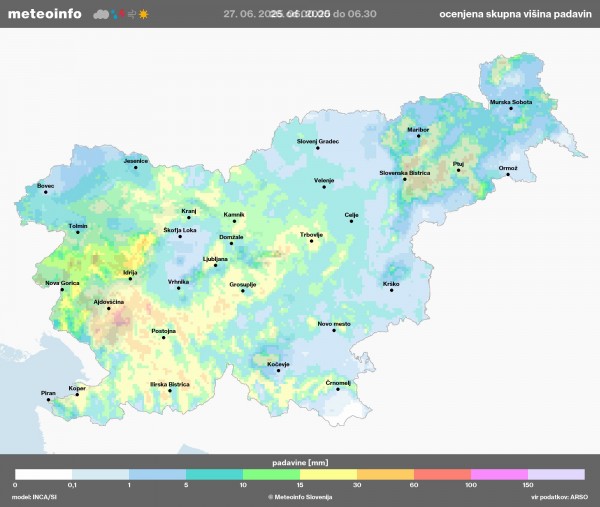Click the '© Meteoinfo Slovenija' copyright text
This screenshot has width=600, height=507.
[300, 497]
